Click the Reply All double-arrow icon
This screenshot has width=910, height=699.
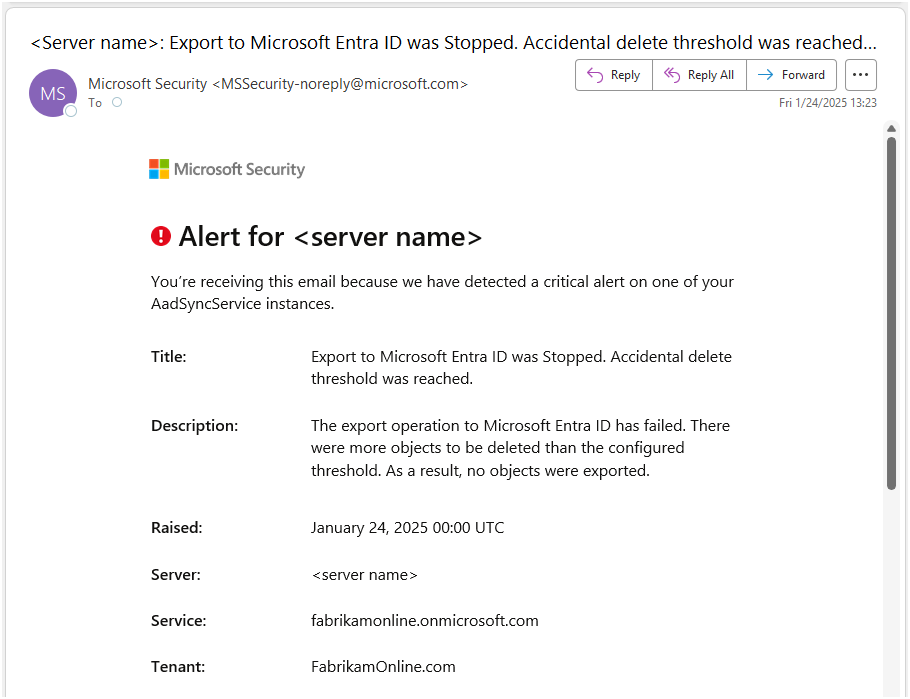pos(672,75)
